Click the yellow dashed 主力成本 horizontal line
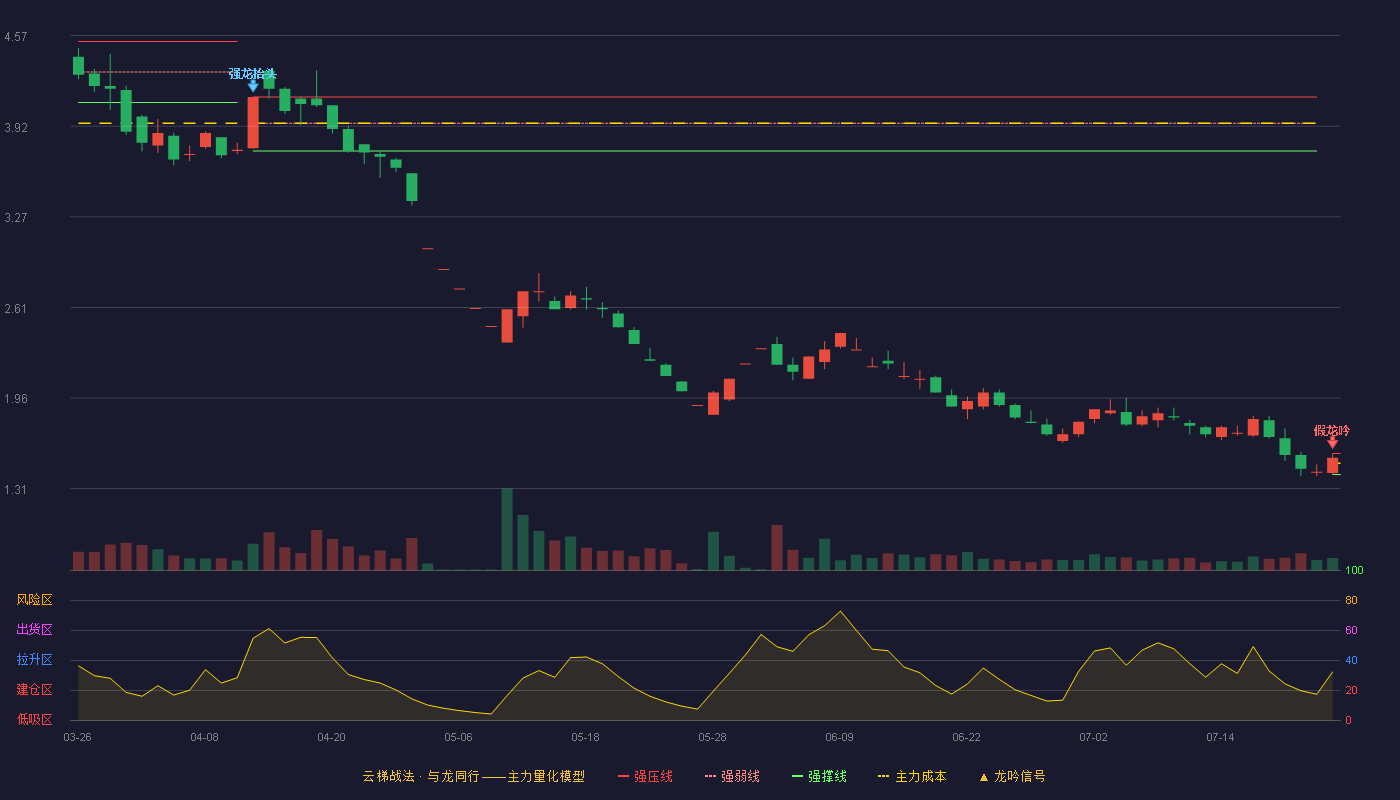1400x800 pixels. tap(697, 124)
